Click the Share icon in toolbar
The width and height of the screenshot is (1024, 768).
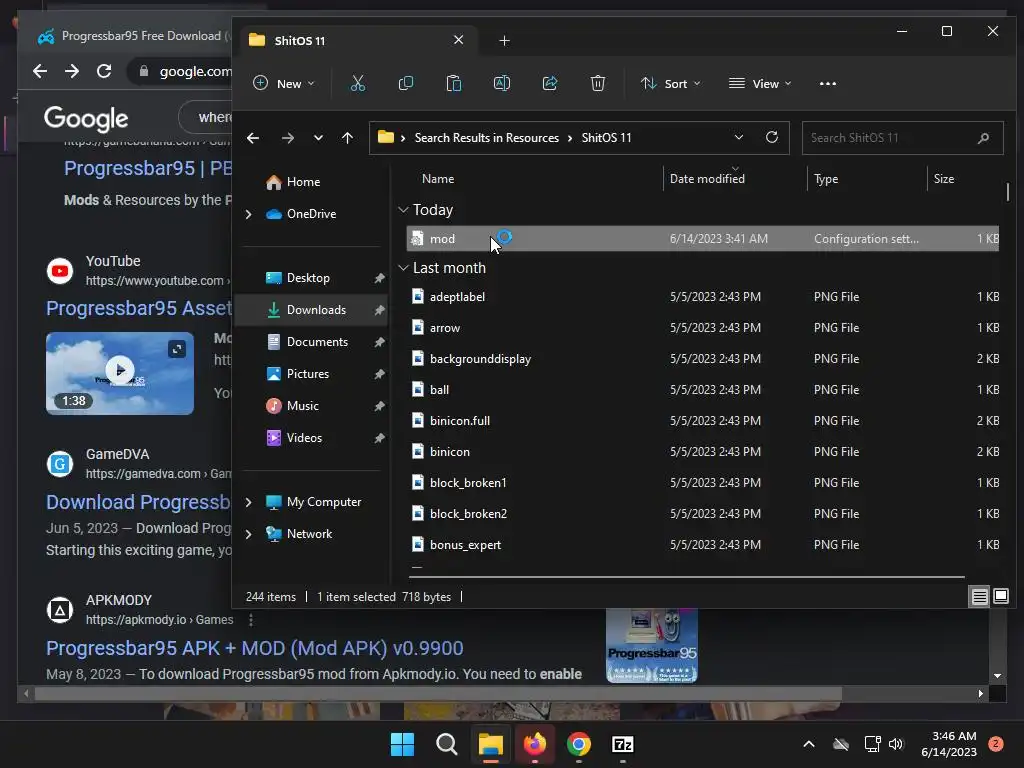tap(550, 84)
